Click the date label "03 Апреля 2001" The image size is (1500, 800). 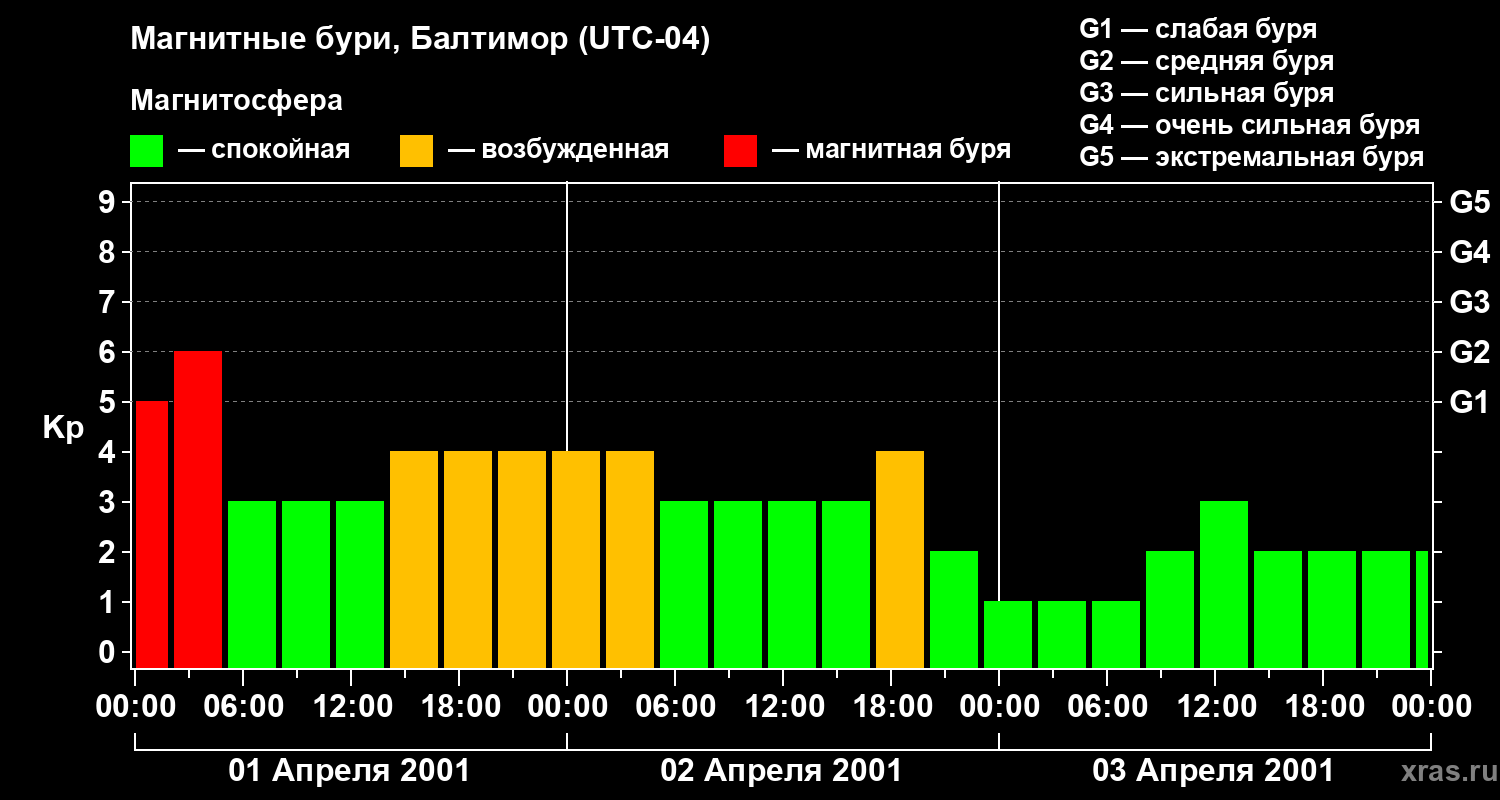(1214, 771)
